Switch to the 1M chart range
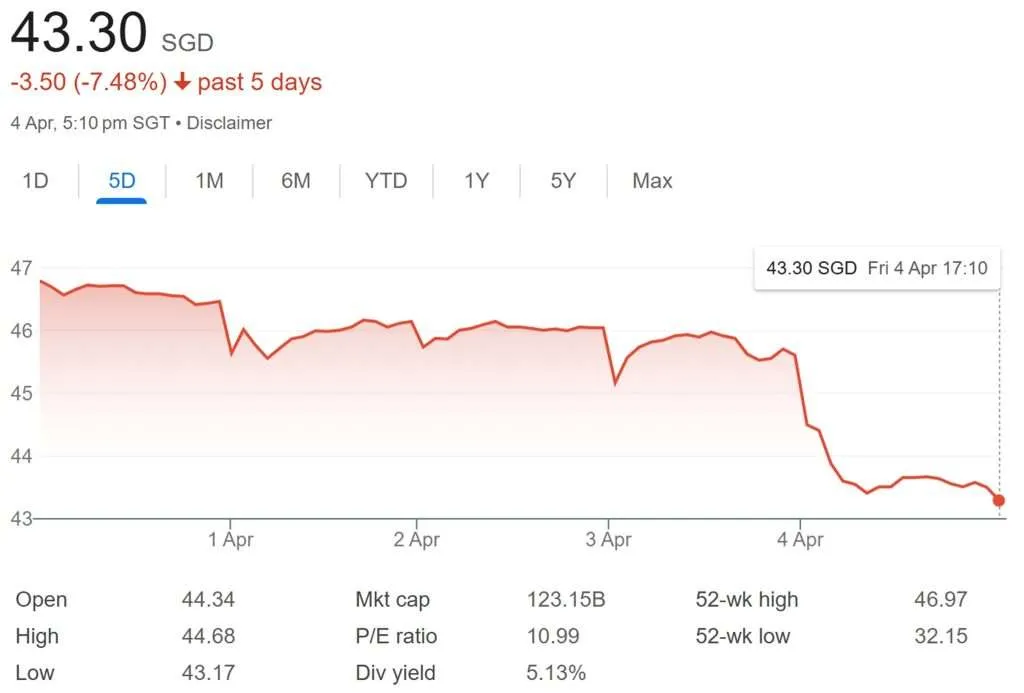 209,181
